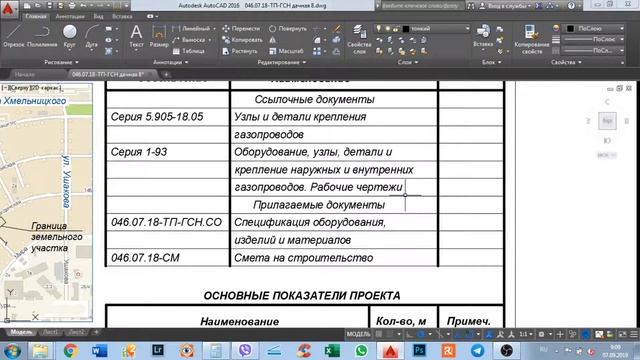Image resolution: width=640 pixels, height=360 pixels.
Task: Click the rectangle tool icon in Рисование panel
Action: pyautogui.click(x=109, y=29)
